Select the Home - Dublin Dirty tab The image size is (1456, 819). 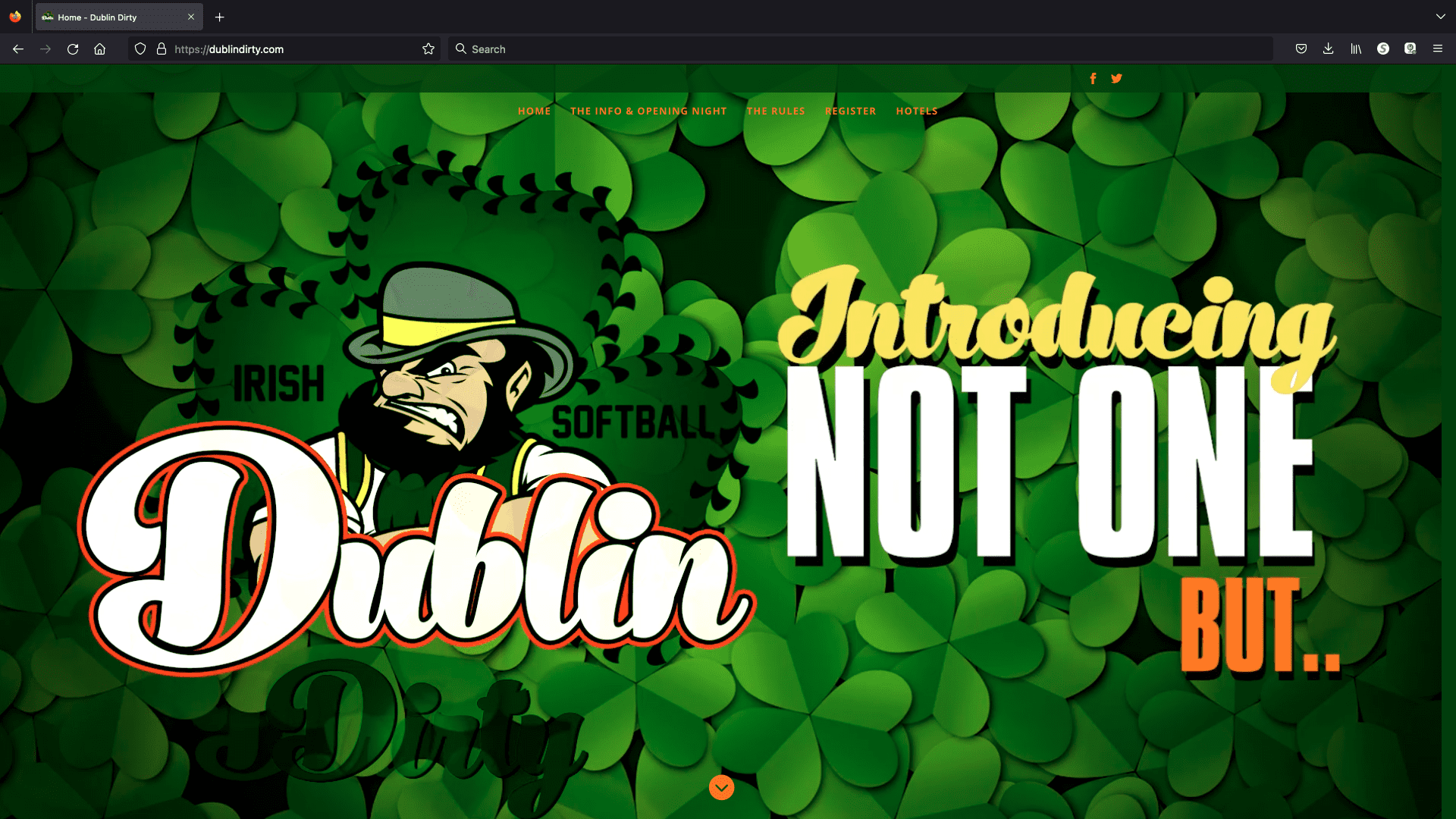(119, 17)
